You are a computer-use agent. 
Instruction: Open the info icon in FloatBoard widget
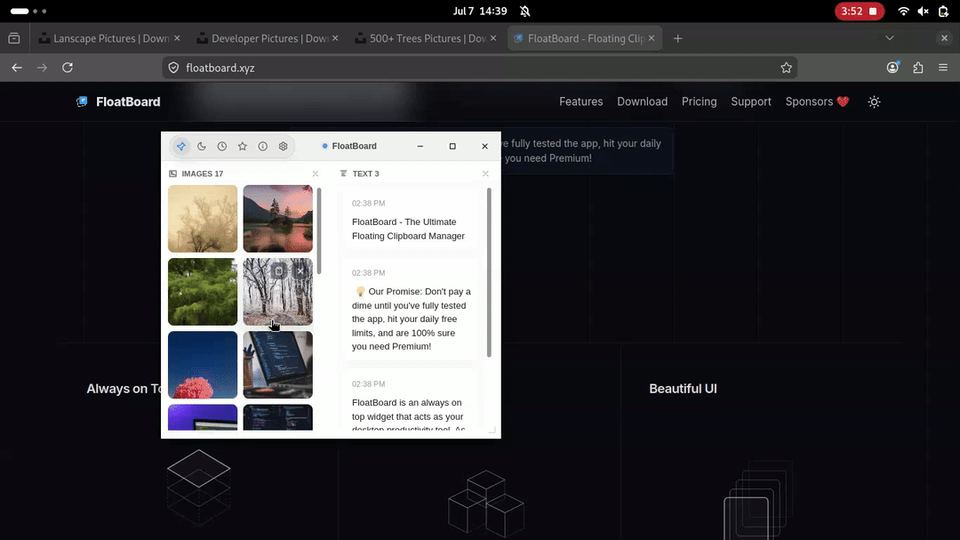coord(263,146)
